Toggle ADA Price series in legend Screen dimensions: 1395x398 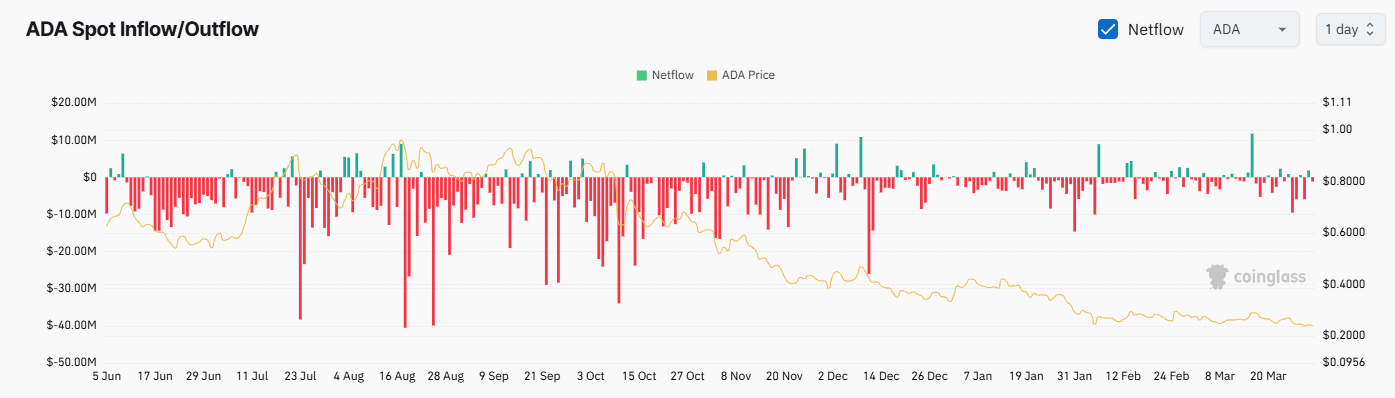tap(741, 75)
